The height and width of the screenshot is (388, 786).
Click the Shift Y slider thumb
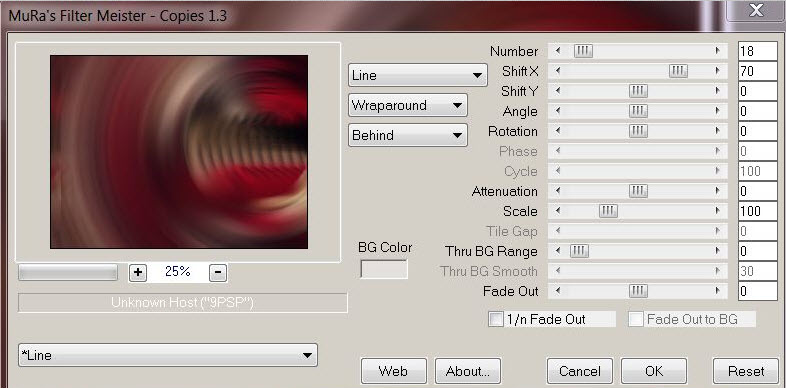[638, 91]
